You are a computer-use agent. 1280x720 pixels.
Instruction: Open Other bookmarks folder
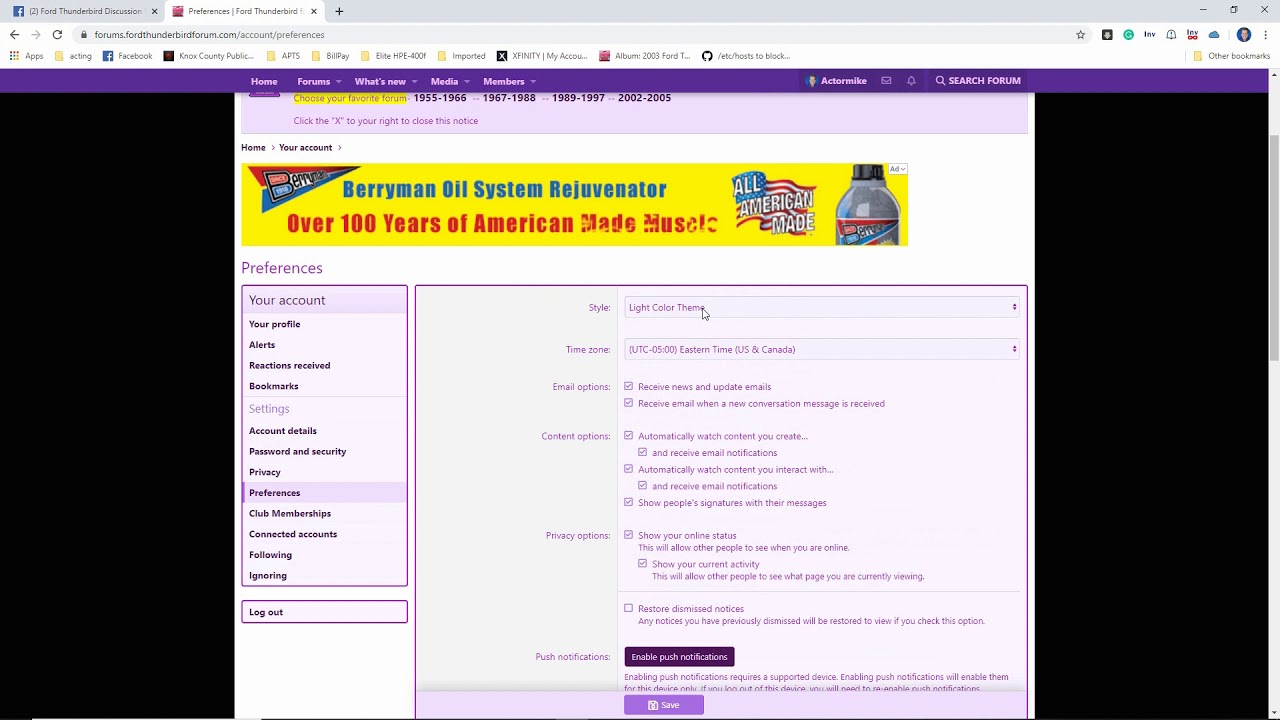1231,56
